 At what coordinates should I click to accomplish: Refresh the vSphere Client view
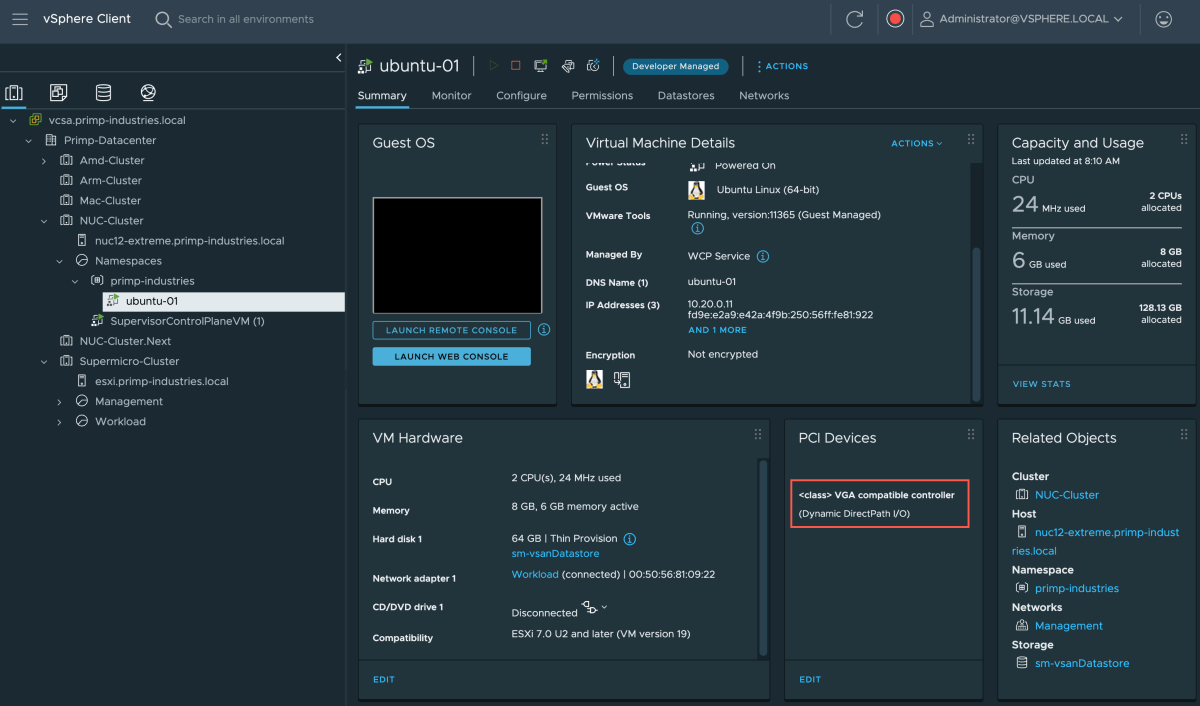pyautogui.click(x=854, y=19)
